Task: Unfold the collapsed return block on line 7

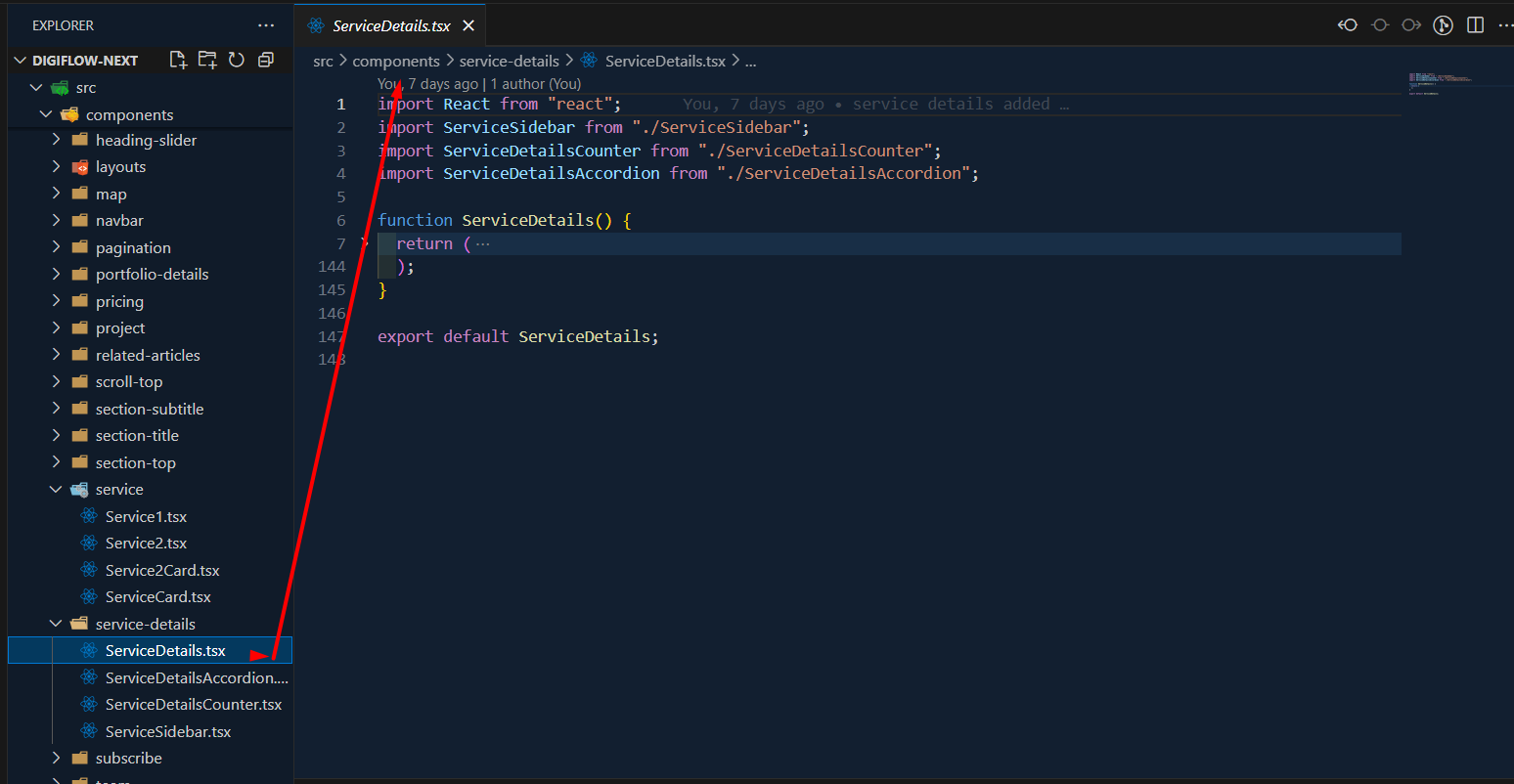Action: (365, 243)
